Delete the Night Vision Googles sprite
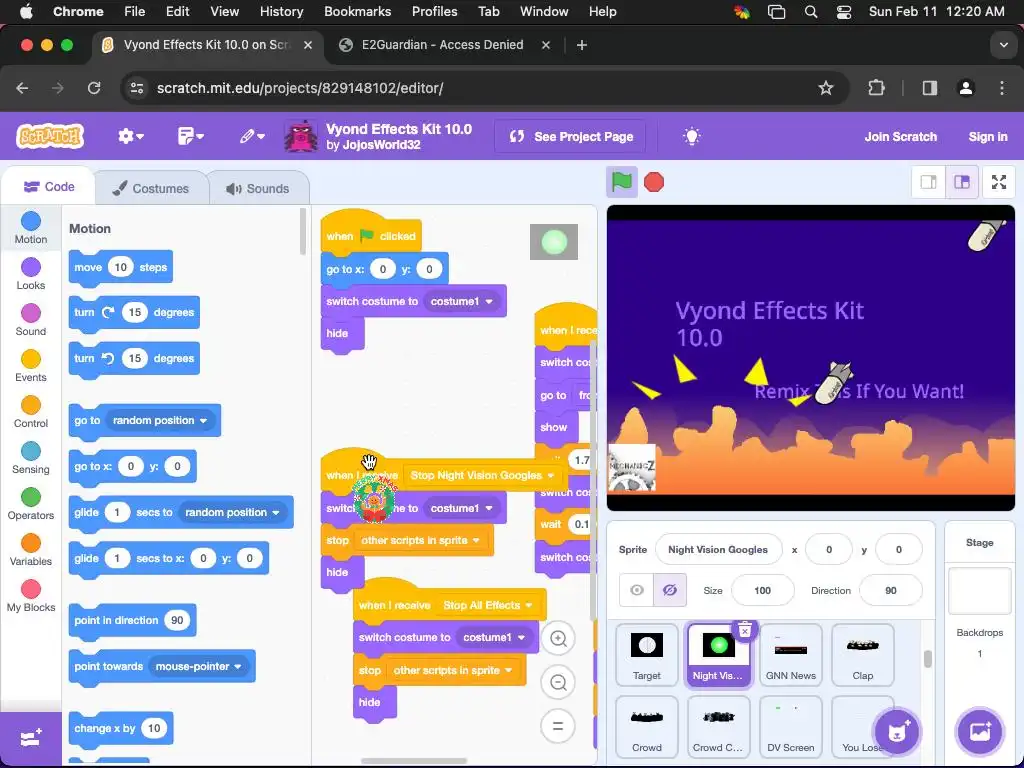1024x768 pixels. (744, 631)
